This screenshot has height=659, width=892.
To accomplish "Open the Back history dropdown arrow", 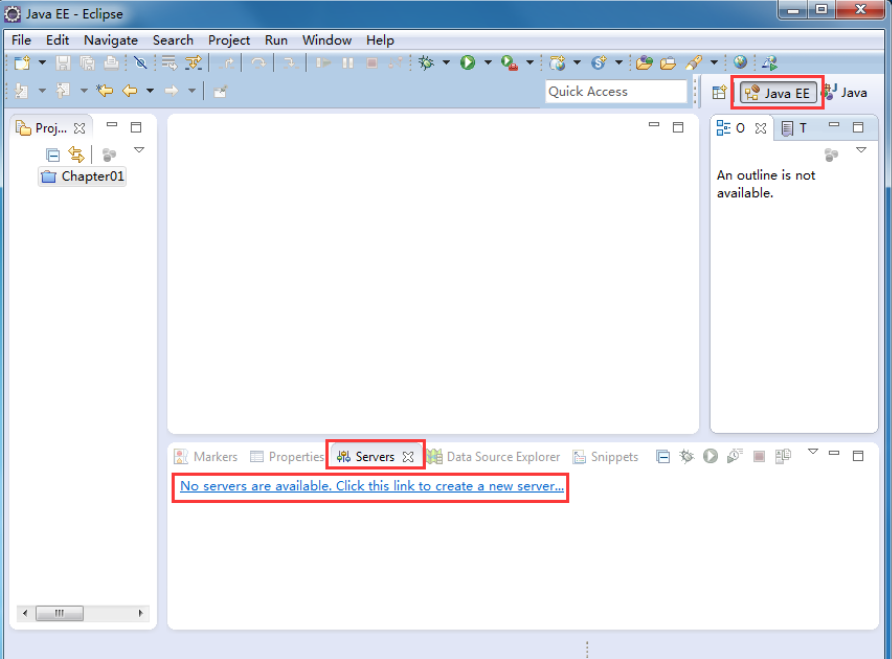I will point(150,90).
